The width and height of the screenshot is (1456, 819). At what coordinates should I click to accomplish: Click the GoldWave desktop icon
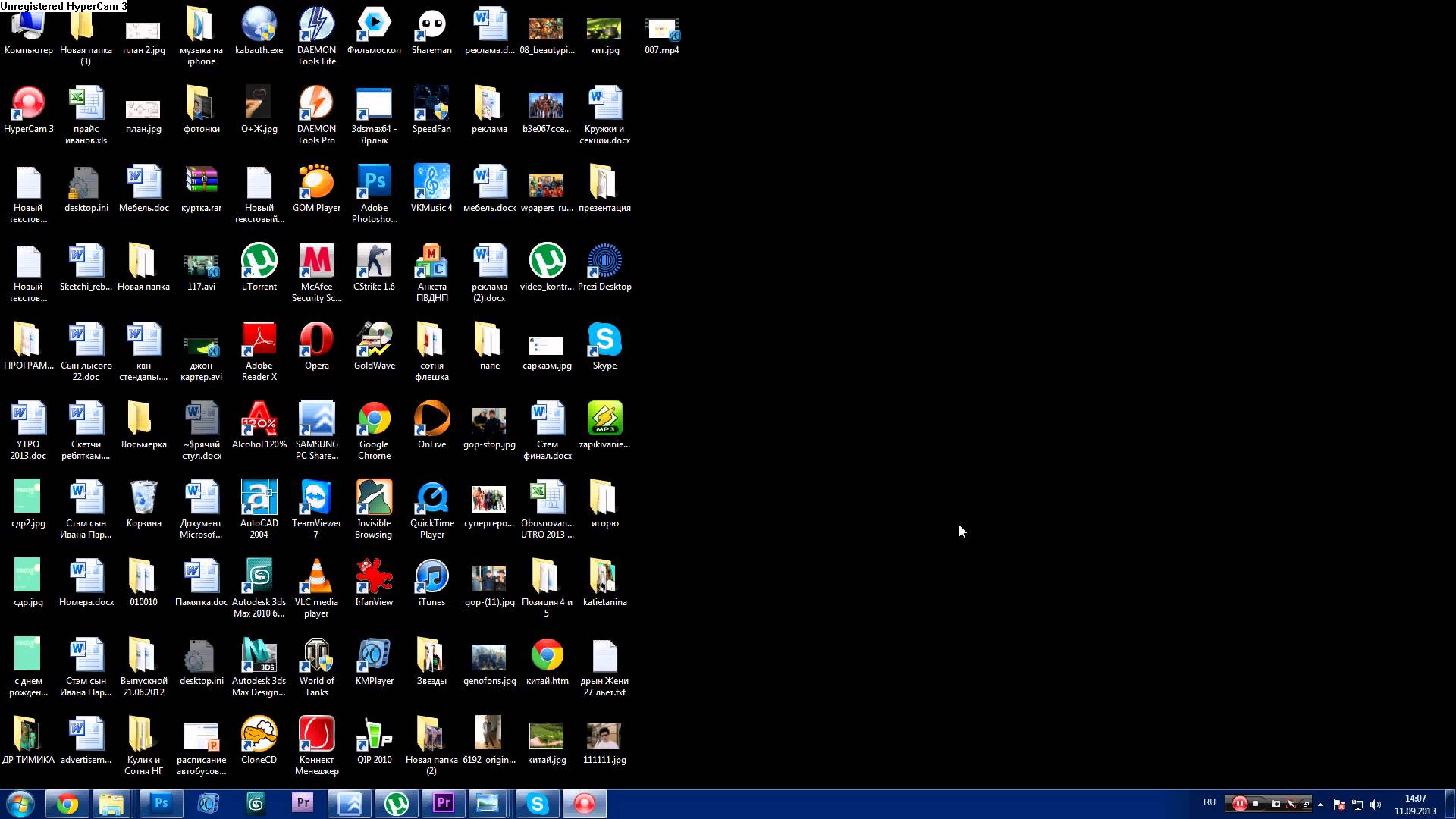click(x=374, y=346)
